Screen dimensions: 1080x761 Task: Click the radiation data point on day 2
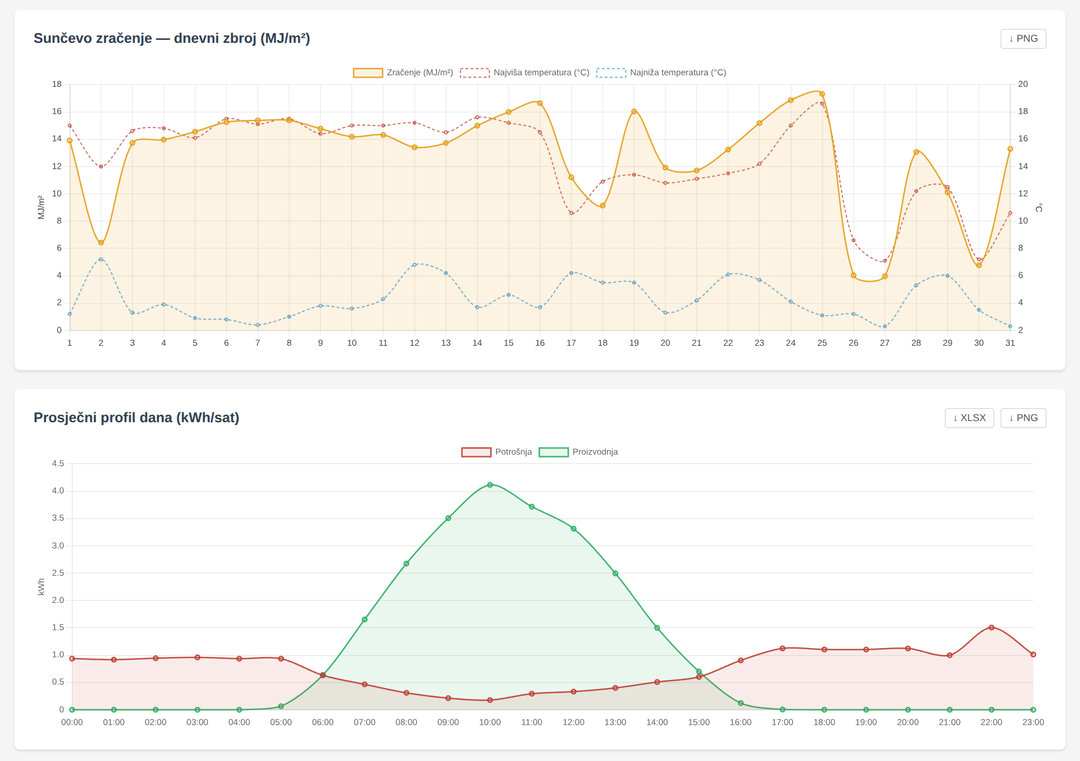tap(101, 243)
